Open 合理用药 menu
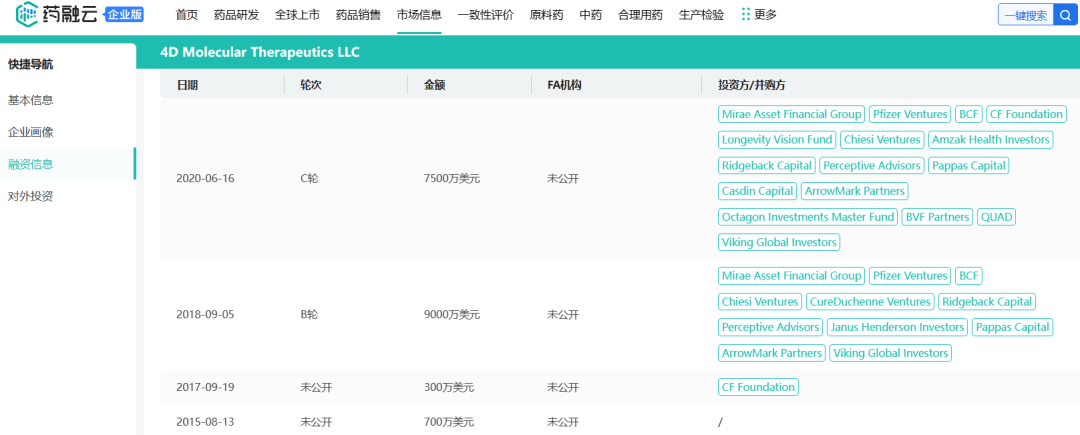 coord(641,14)
